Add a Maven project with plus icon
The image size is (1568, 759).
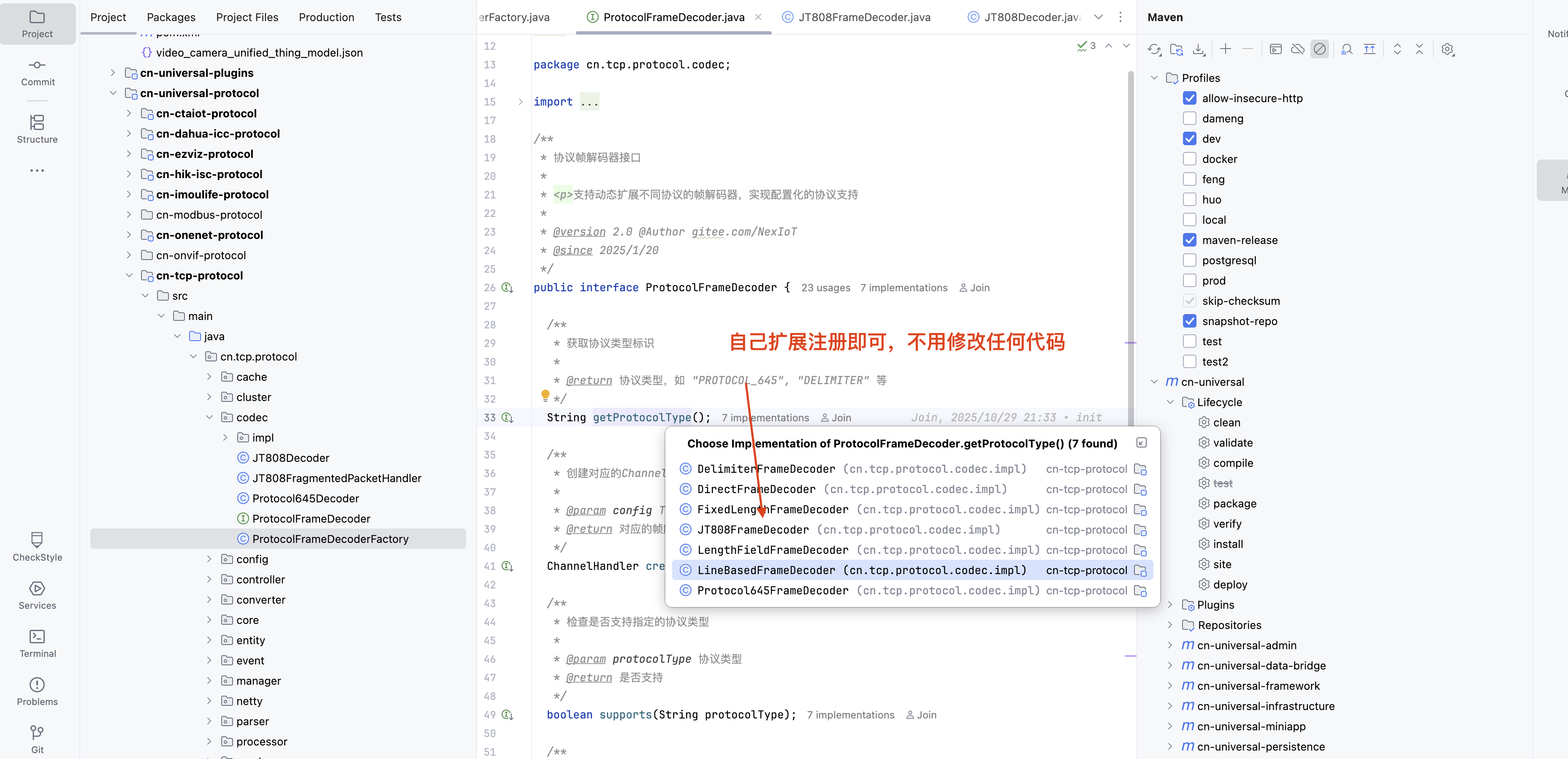click(x=1225, y=49)
